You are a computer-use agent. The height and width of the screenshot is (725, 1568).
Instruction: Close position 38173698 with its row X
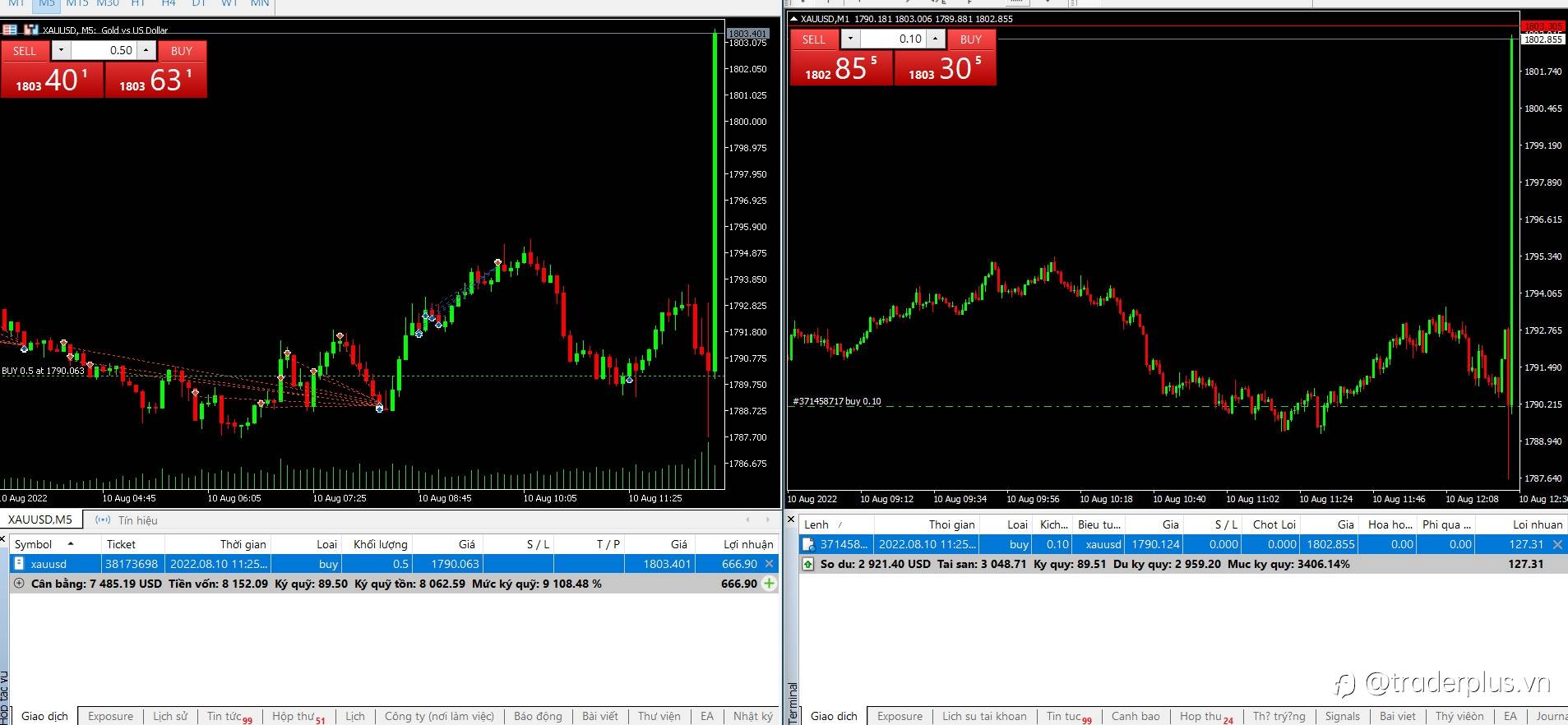pyautogui.click(x=769, y=564)
